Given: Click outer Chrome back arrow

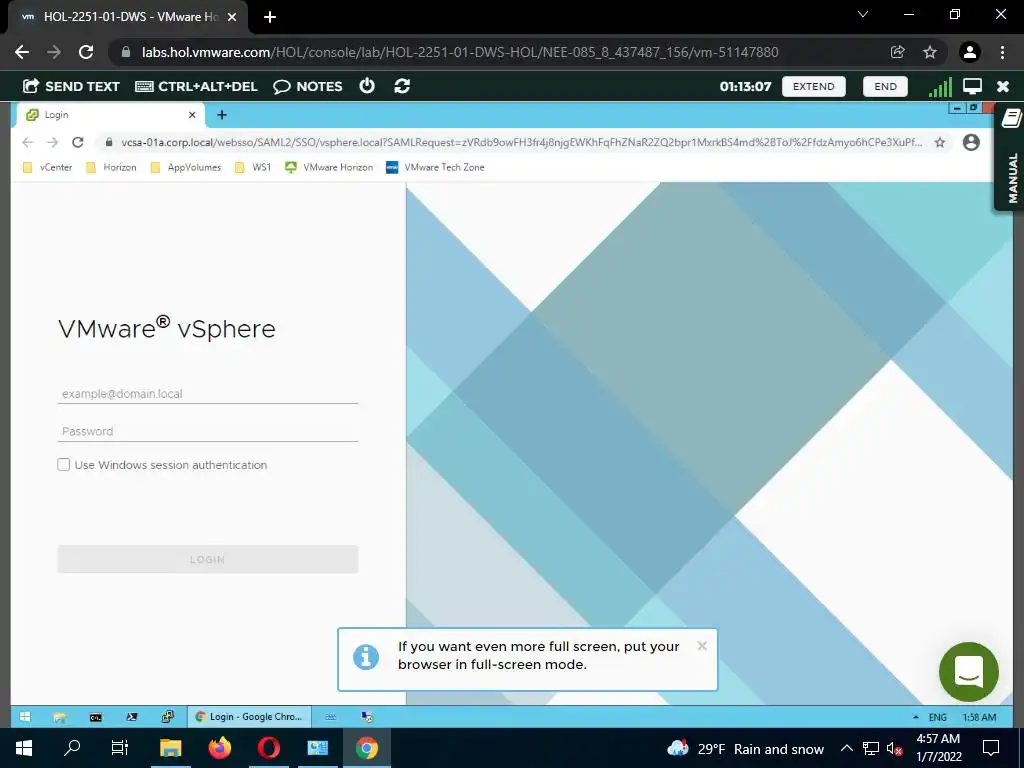Looking at the screenshot, I should 22,52.
